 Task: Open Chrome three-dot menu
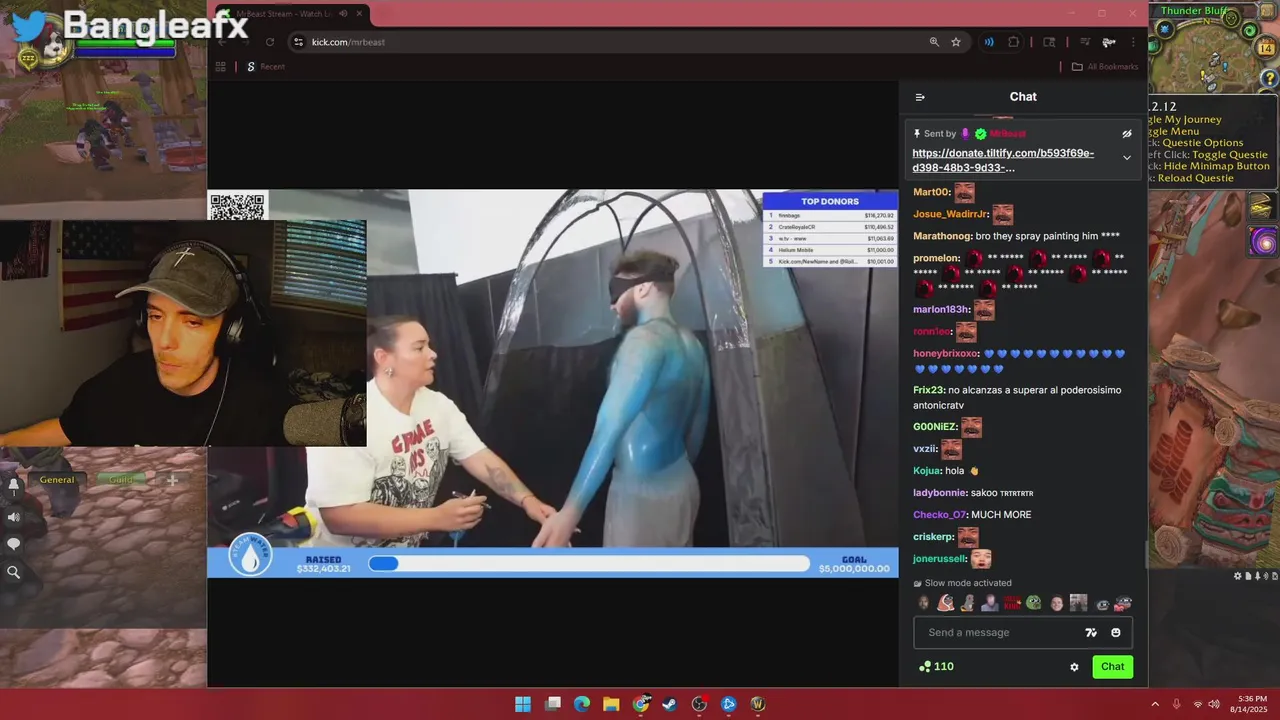1133,42
